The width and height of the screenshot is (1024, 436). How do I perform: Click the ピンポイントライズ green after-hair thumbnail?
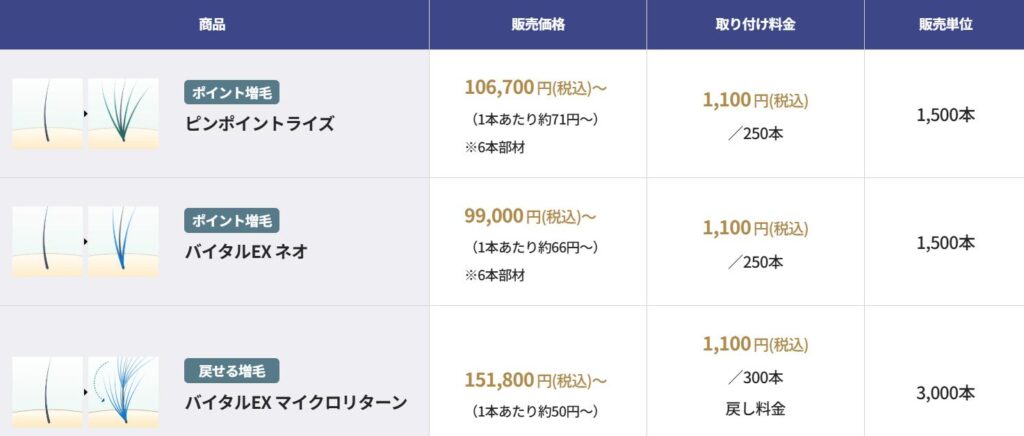pyautogui.click(x=123, y=114)
